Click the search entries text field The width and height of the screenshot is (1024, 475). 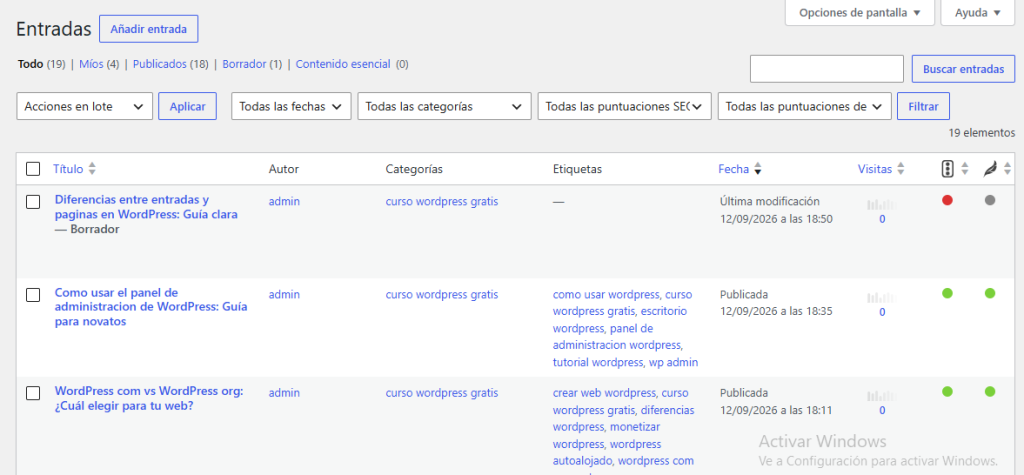[827, 69]
